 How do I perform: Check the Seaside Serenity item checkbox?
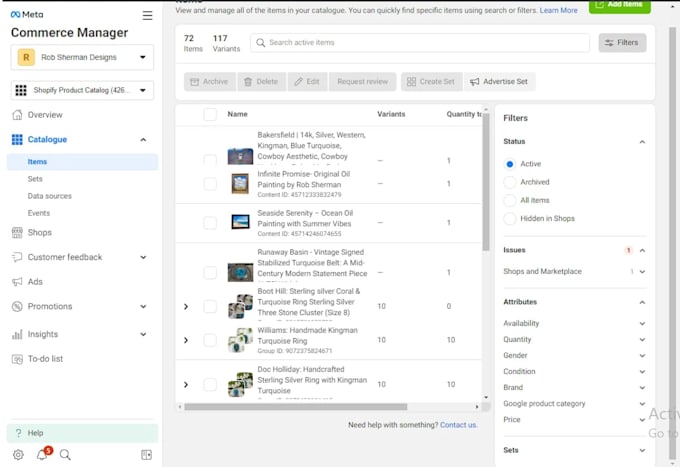tap(210, 223)
